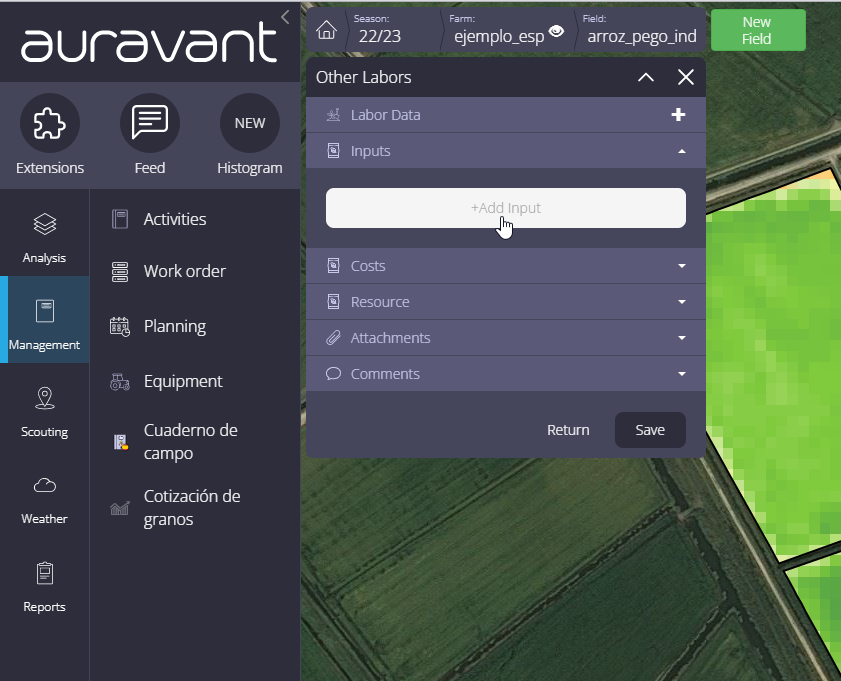Expand Labor Data with the plus icon
This screenshot has height=681, width=841.
[678, 115]
